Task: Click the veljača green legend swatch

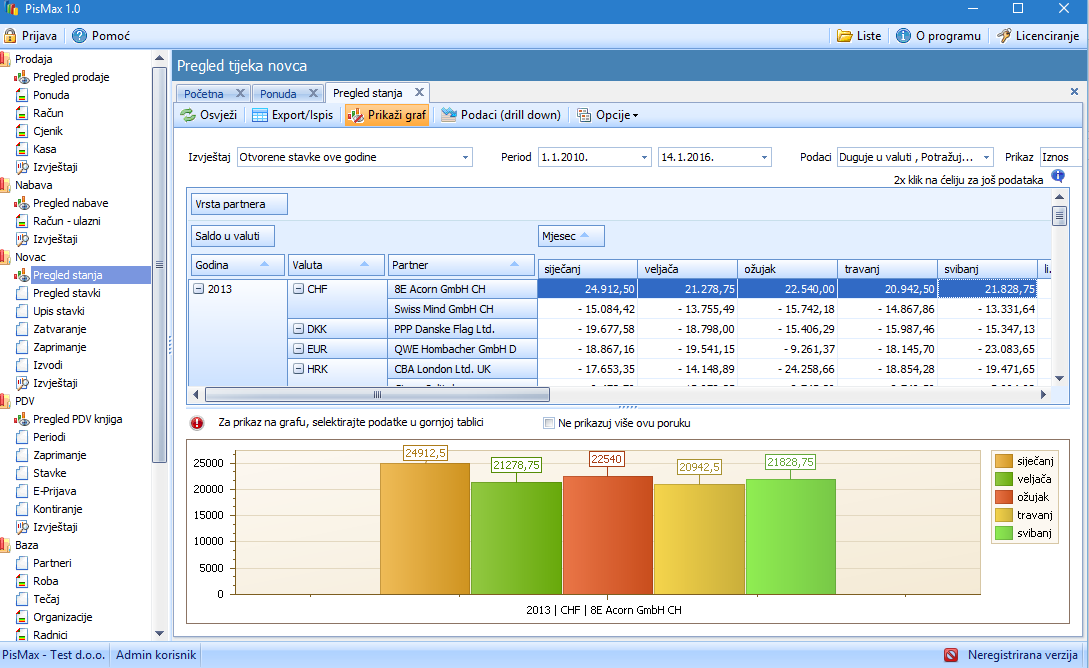Action: point(1004,479)
